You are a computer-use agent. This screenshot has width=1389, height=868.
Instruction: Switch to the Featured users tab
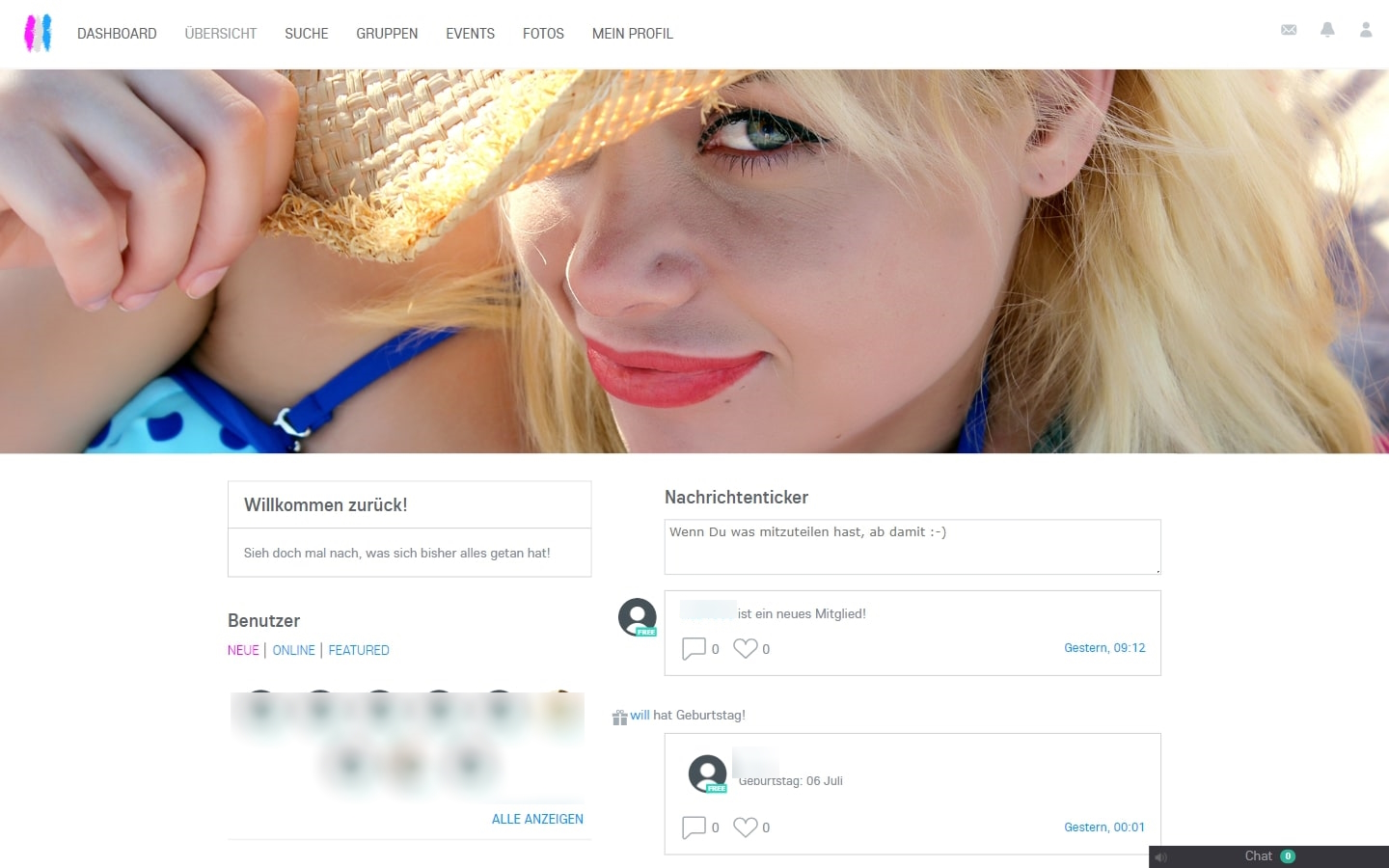[359, 650]
